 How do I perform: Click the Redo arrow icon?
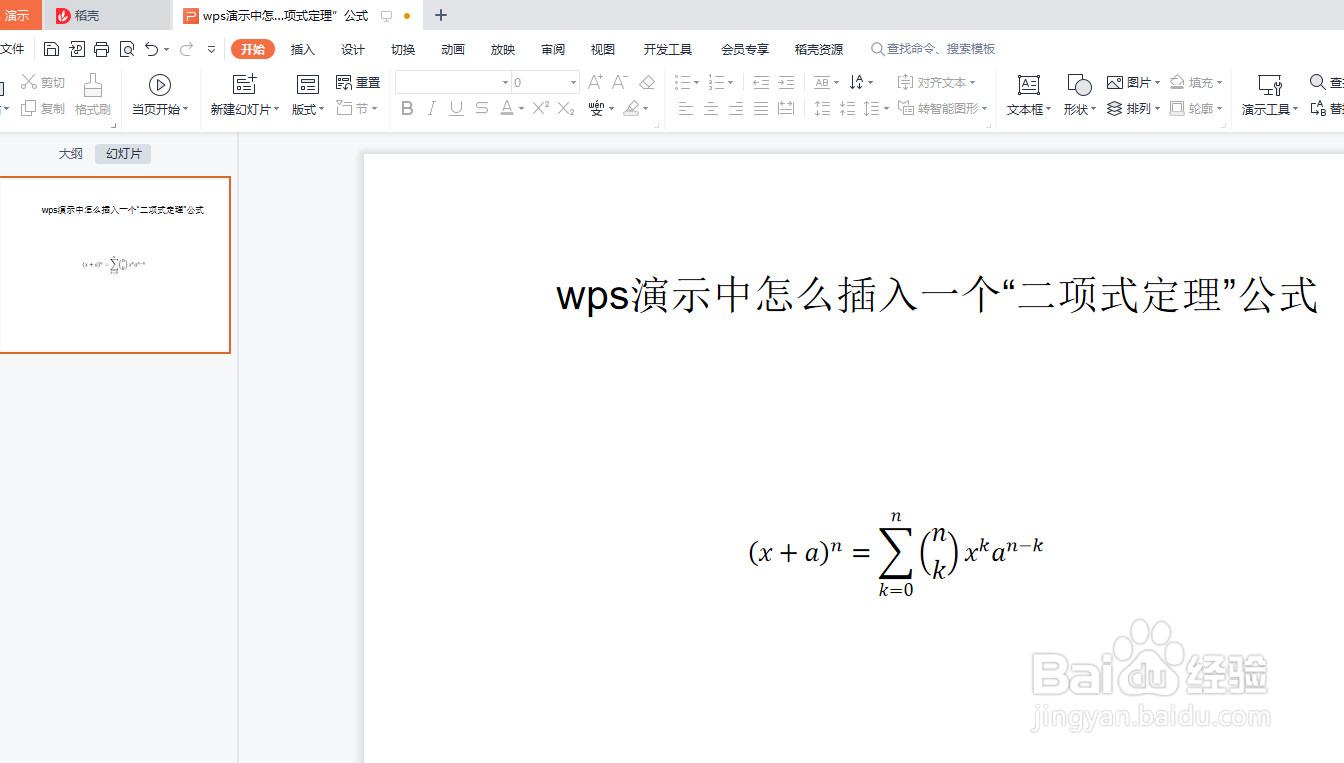[x=186, y=49]
